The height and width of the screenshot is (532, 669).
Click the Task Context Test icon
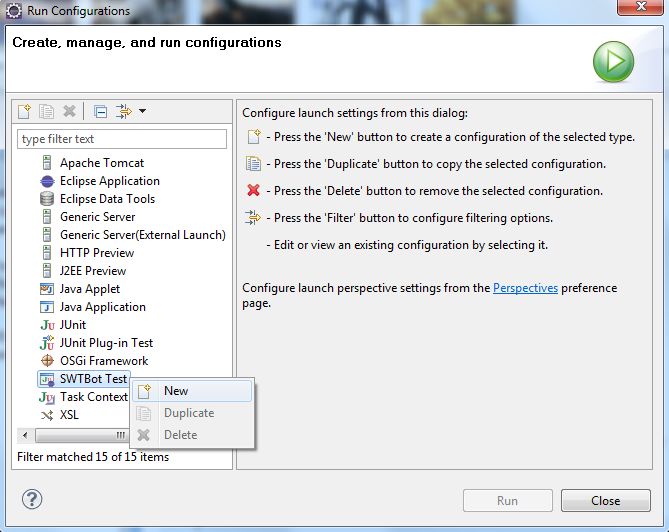[x=47, y=397]
